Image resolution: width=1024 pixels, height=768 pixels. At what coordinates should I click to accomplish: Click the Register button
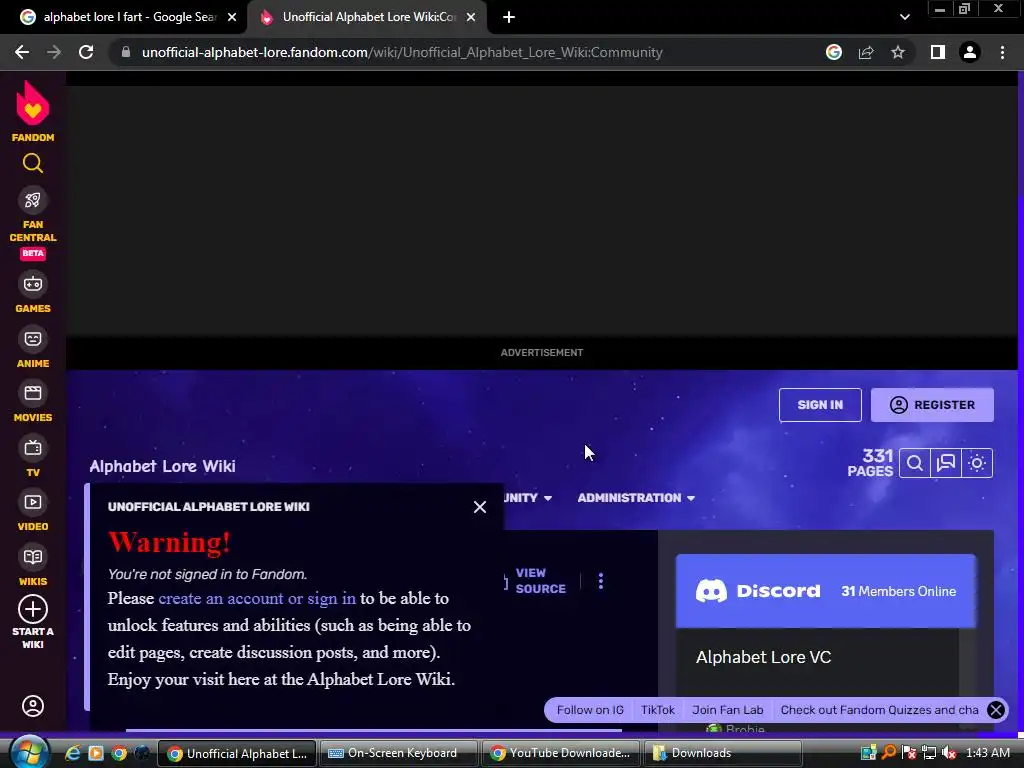tap(932, 405)
